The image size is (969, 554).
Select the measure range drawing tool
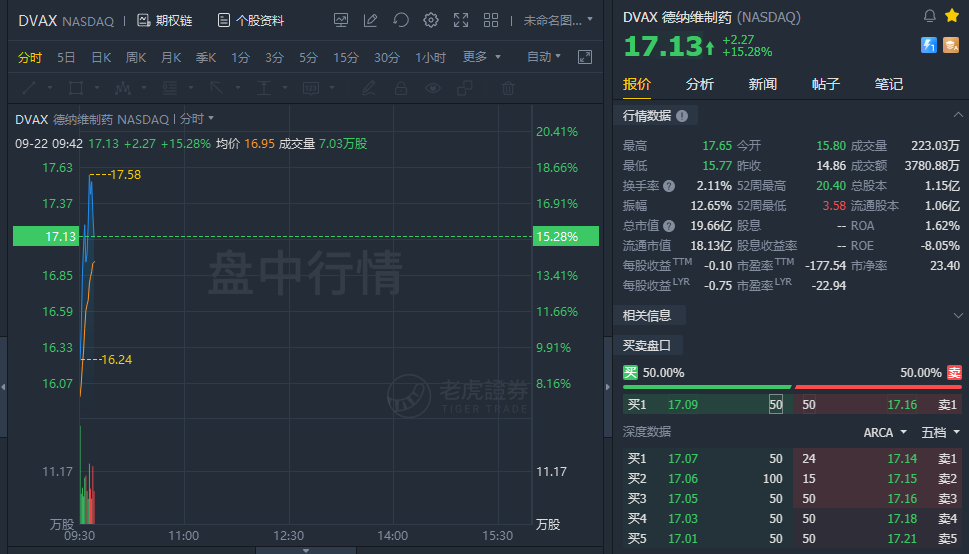tap(264, 88)
